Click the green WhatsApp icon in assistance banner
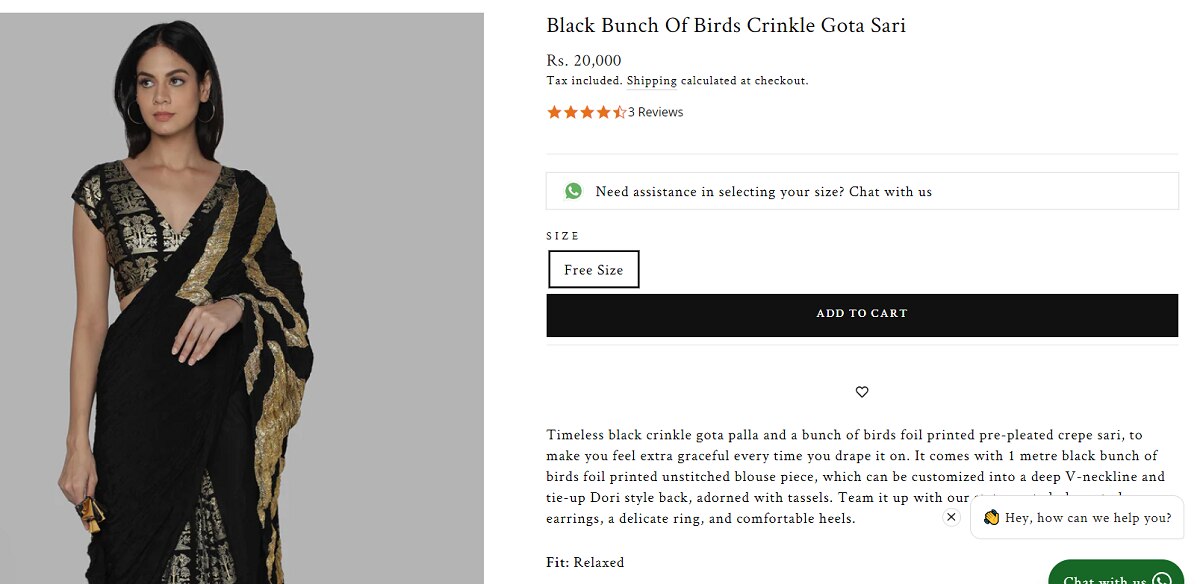Screen dimensions: 1200x584 (573, 191)
